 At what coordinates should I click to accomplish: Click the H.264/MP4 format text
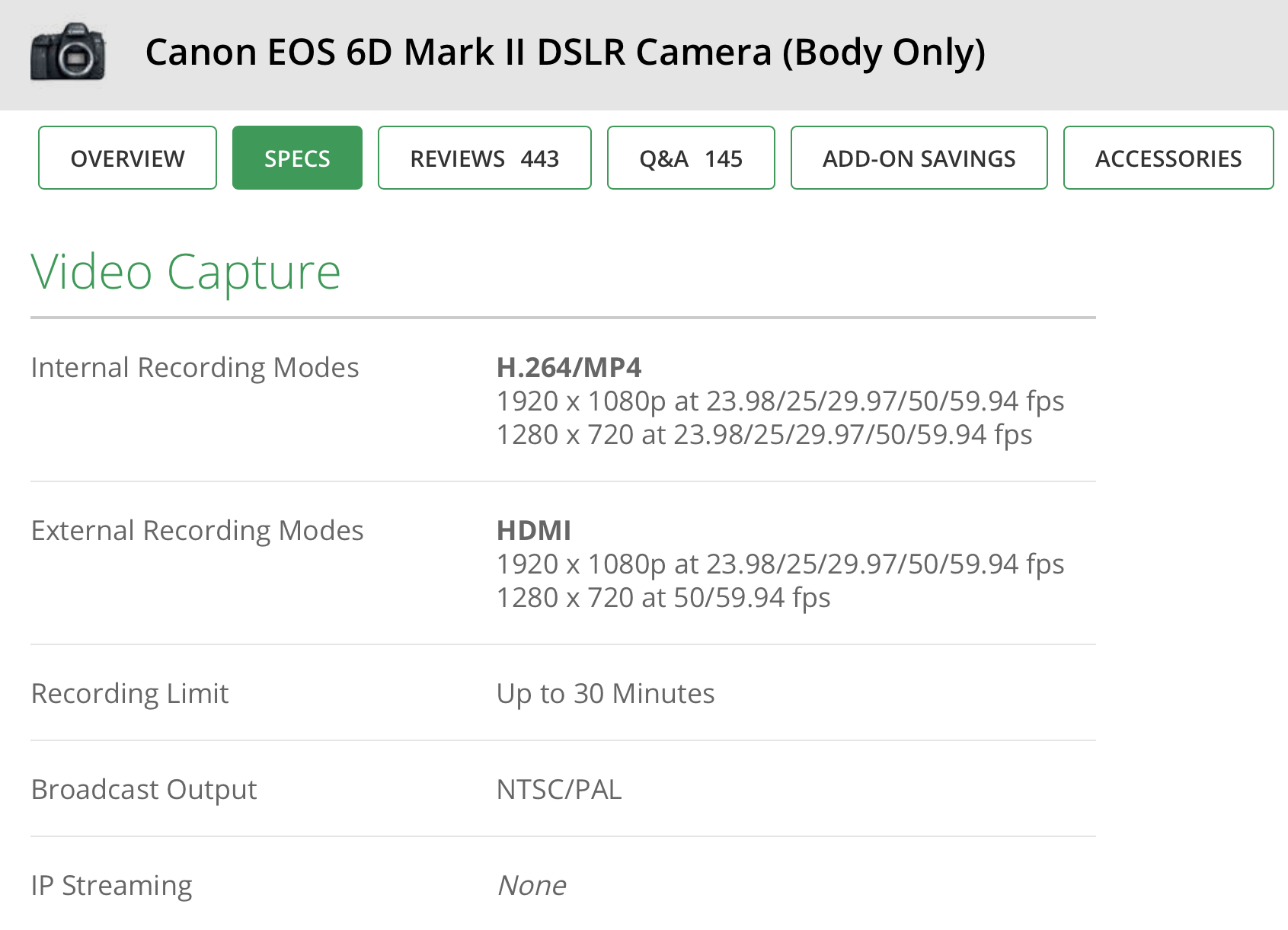(x=569, y=368)
